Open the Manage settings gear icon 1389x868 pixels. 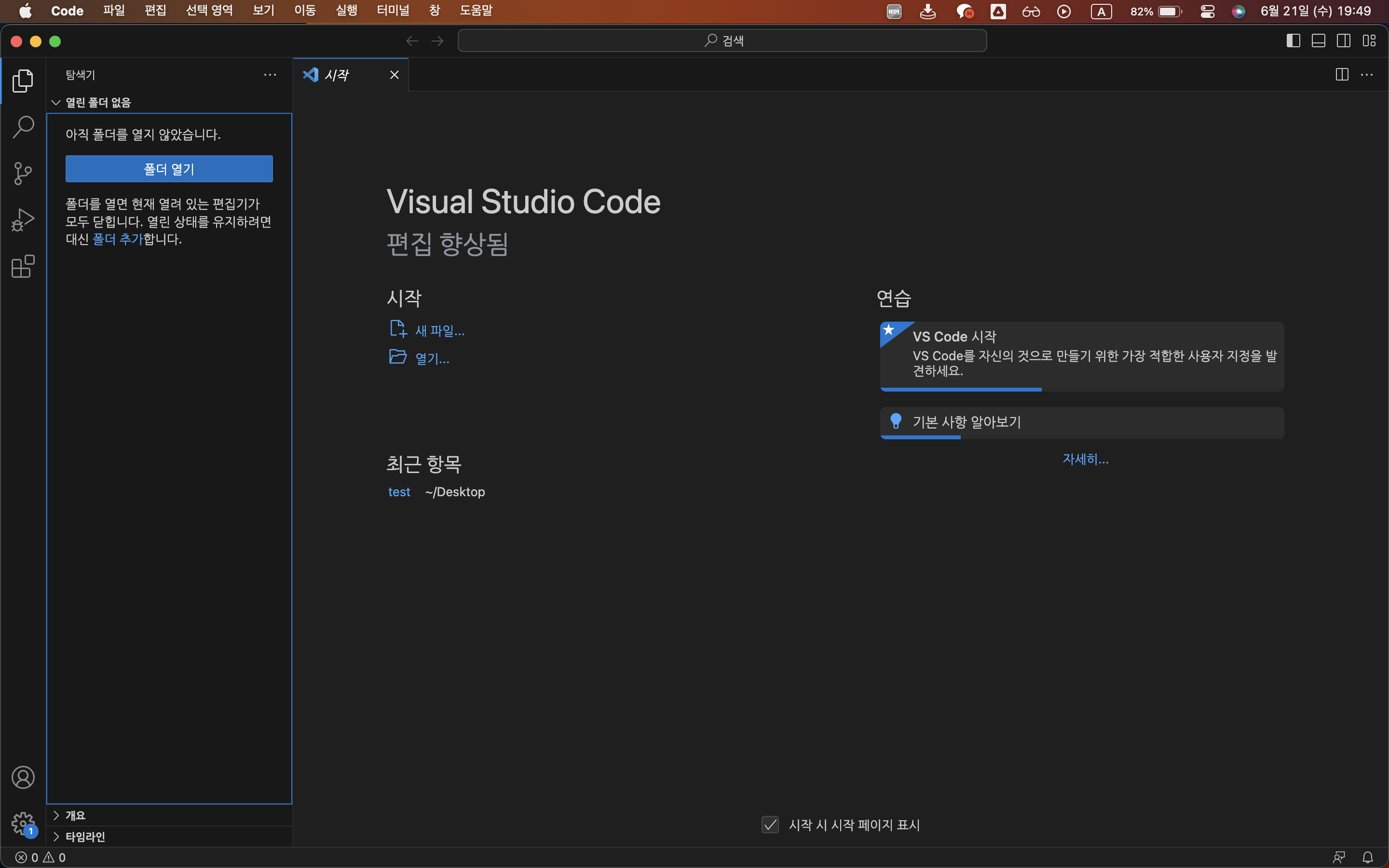(23, 823)
